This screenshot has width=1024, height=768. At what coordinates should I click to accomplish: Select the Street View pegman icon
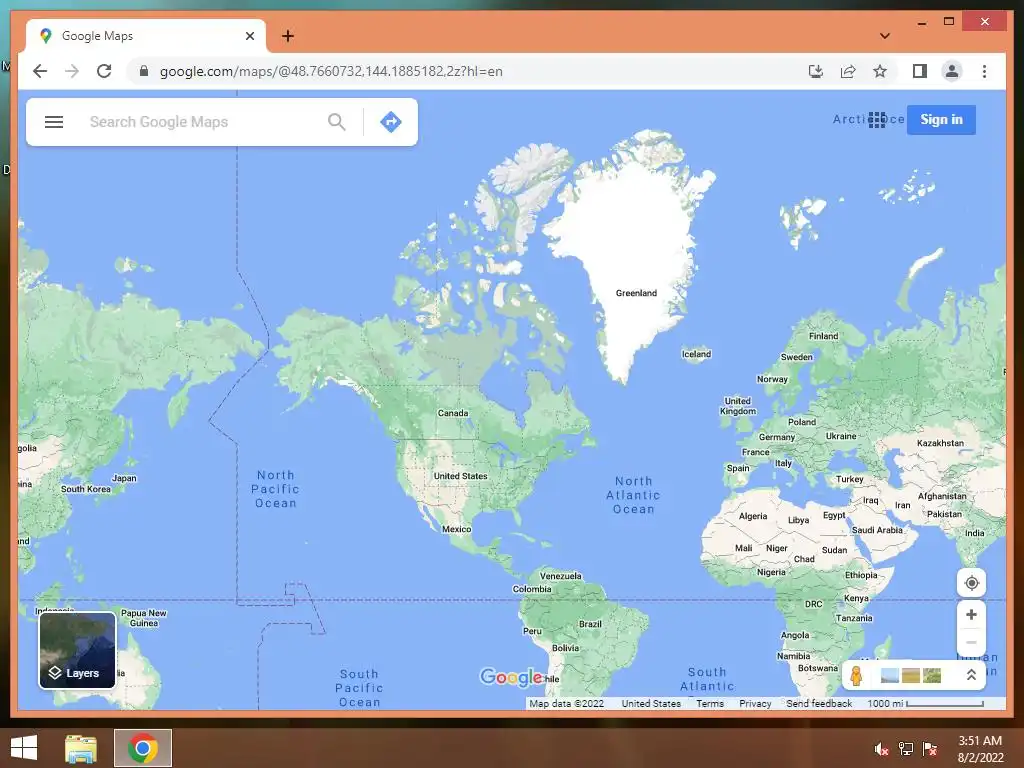856,676
